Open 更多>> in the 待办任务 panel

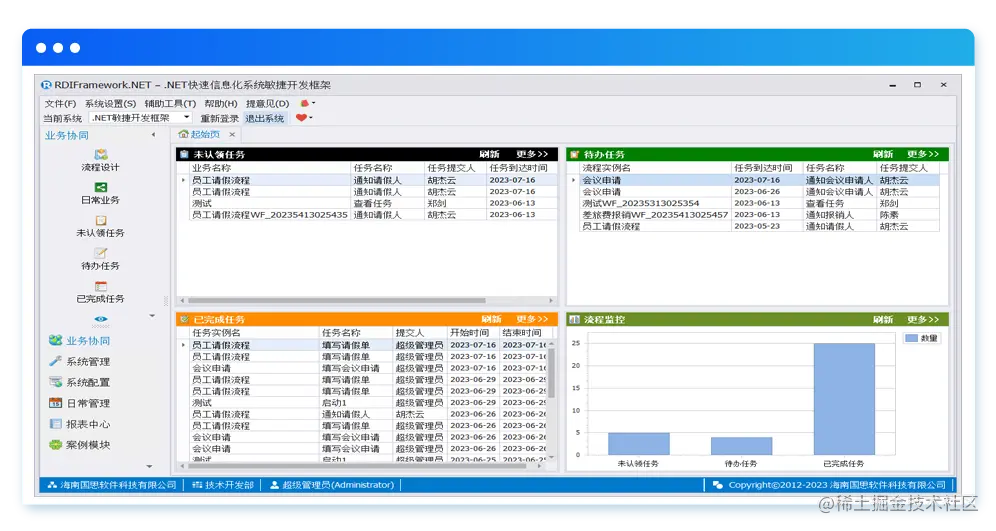923,154
